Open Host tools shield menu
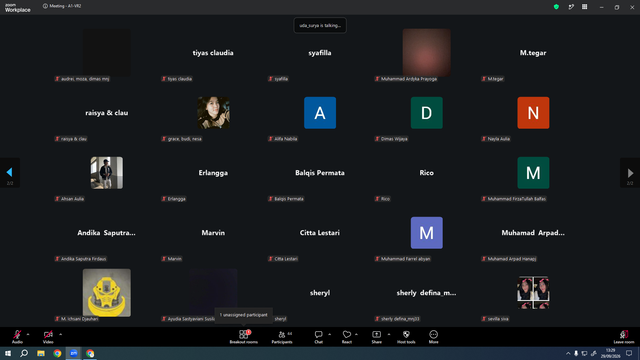This screenshot has height=360, width=640. [406, 337]
